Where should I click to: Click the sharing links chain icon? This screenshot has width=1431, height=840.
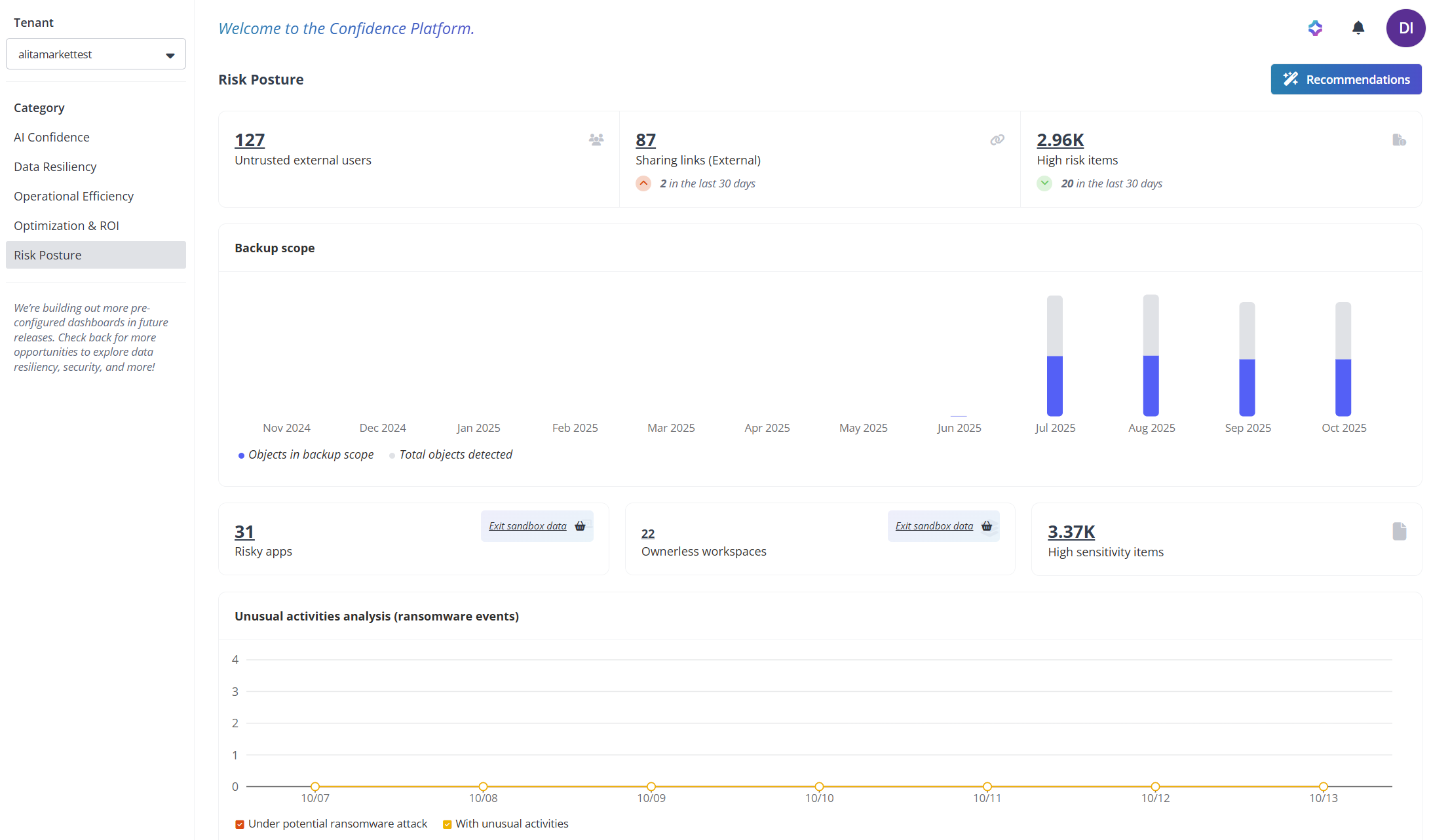pos(997,140)
